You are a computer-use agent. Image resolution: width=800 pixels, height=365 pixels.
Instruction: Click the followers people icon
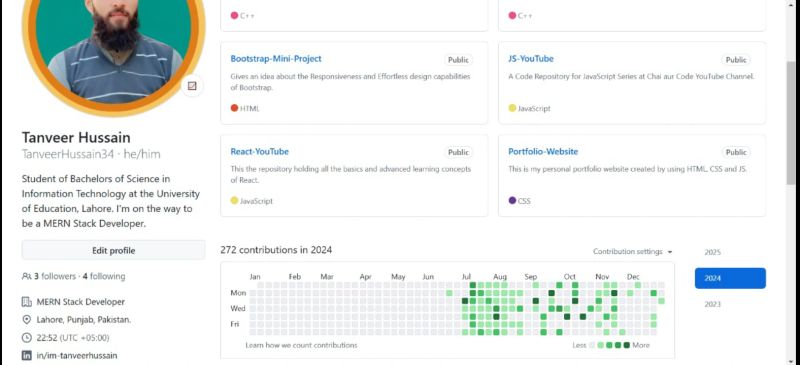[x=27, y=276]
